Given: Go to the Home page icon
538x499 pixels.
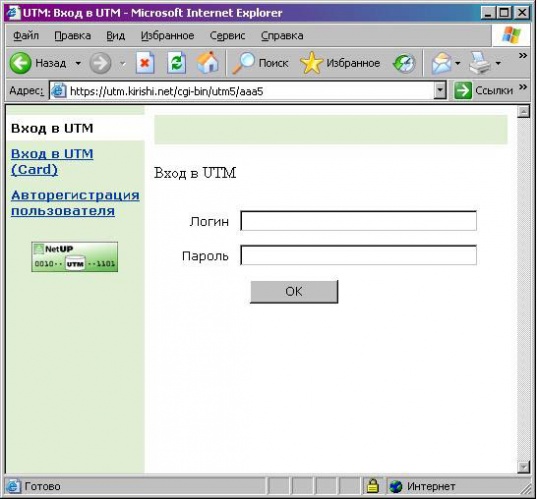Looking at the screenshot, I should 207,62.
